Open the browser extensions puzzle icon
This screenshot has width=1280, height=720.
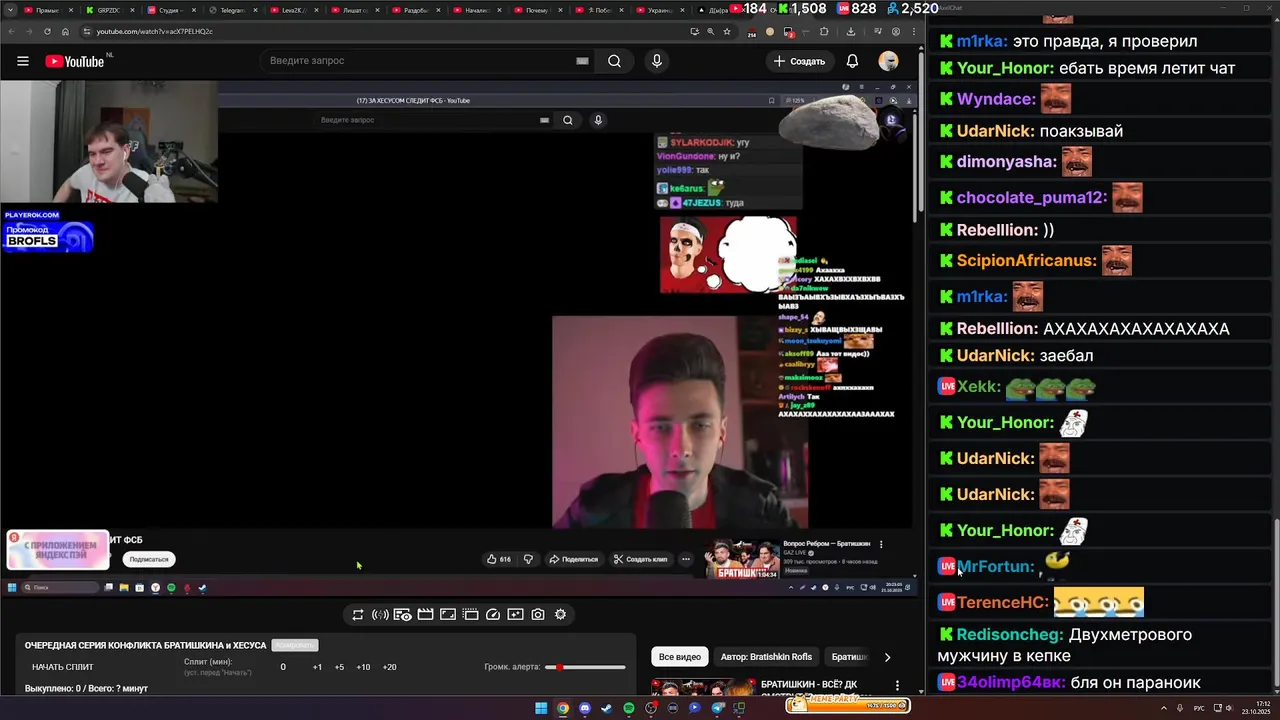pyautogui.click(x=824, y=31)
